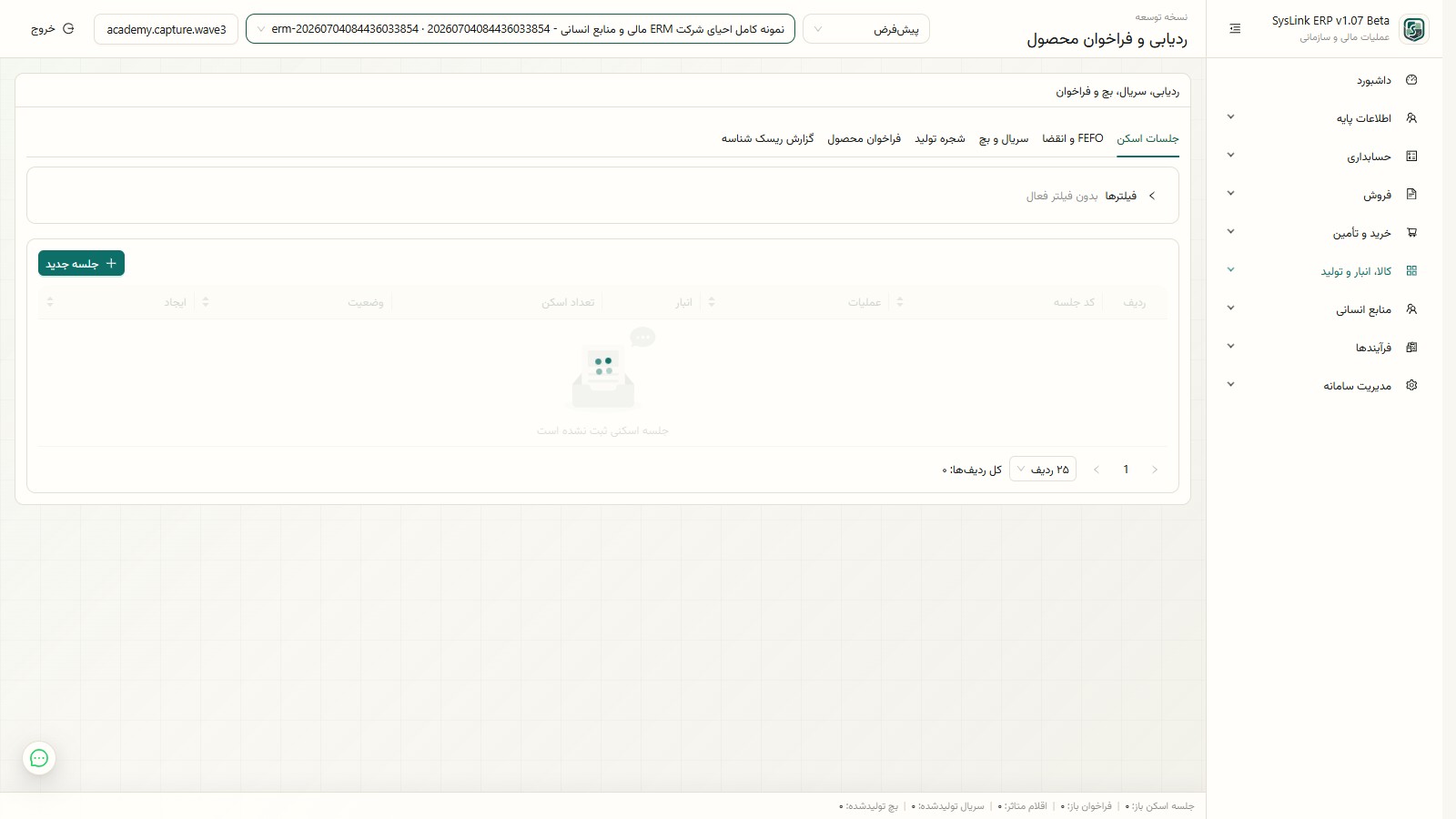The height and width of the screenshot is (819, 1456).
Task: Expand the اطلاعات پایه menu chevron
Action: [1230, 117]
